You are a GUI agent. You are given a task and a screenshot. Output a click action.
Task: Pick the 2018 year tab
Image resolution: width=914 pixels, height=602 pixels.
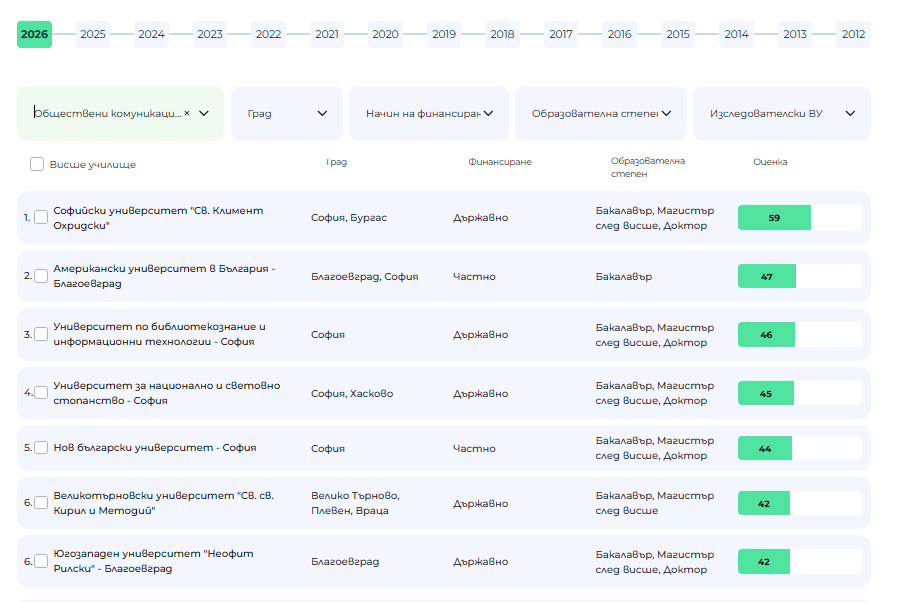pos(502,34)
